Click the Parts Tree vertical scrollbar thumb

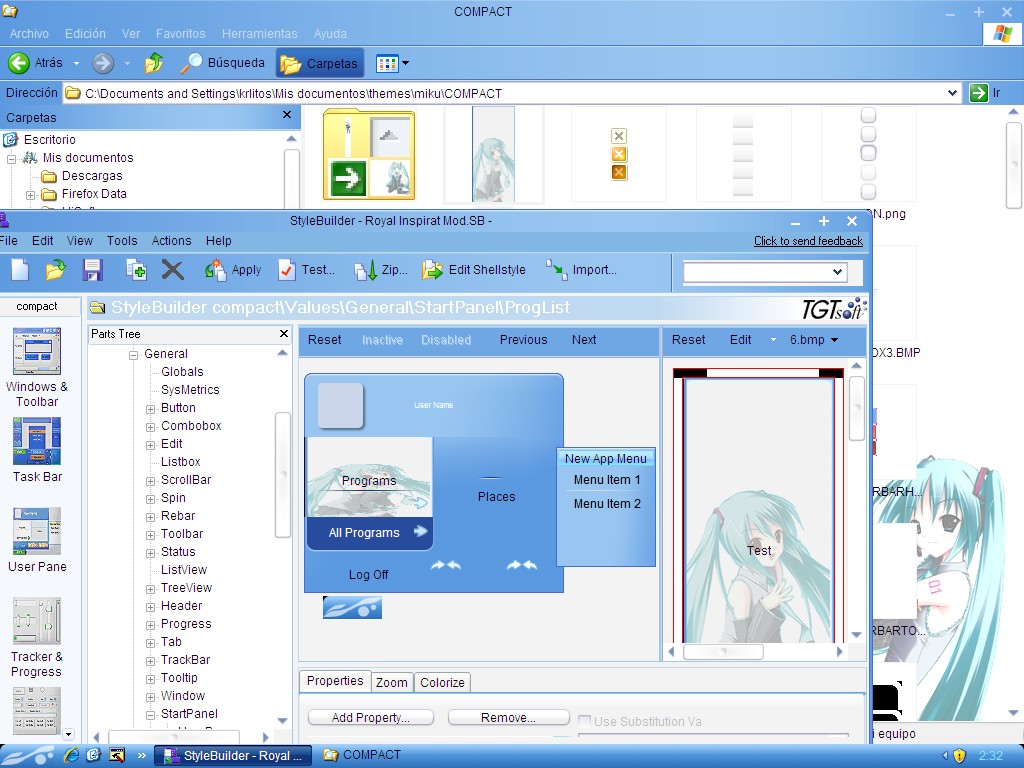[283, 474]
